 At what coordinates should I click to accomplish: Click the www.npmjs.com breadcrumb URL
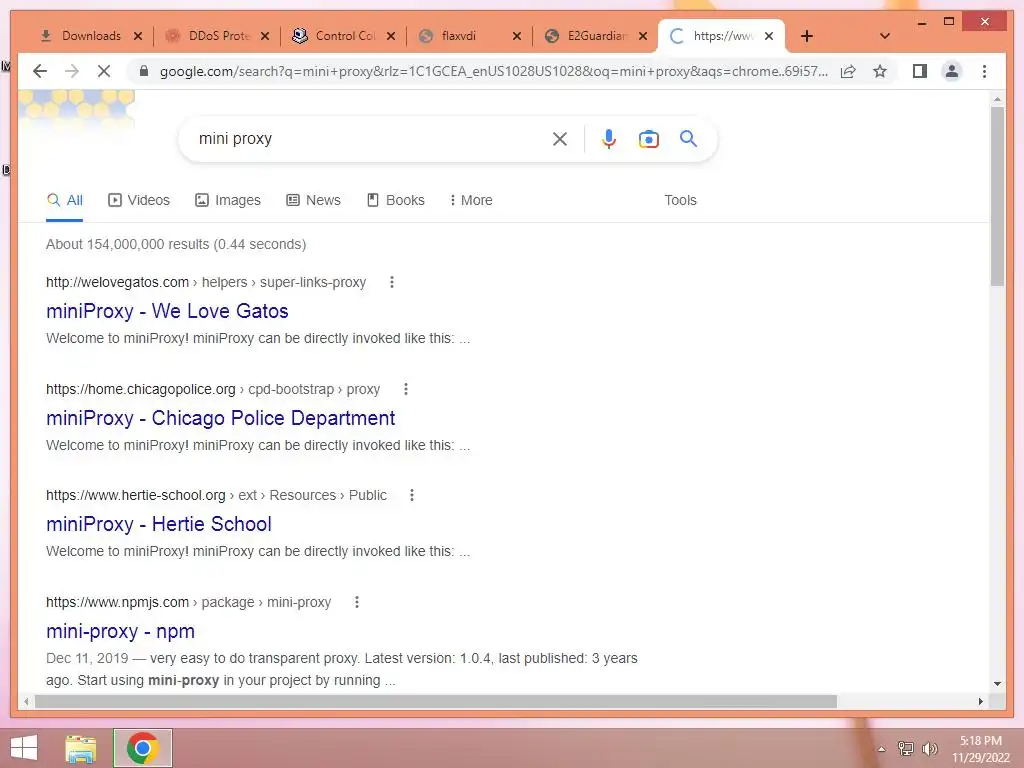click(188, 602)
